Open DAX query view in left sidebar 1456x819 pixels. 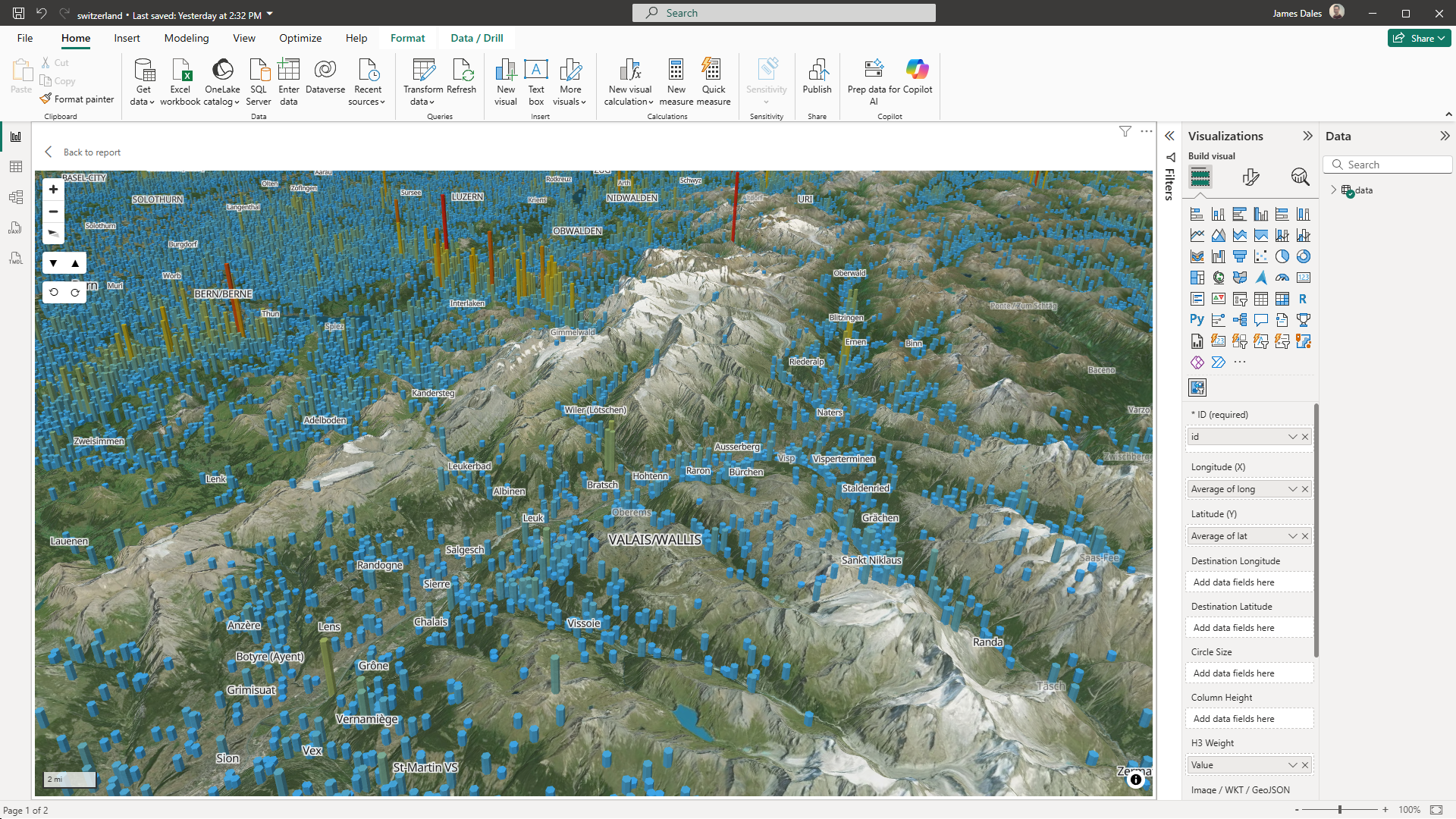(x=16, y=227)
